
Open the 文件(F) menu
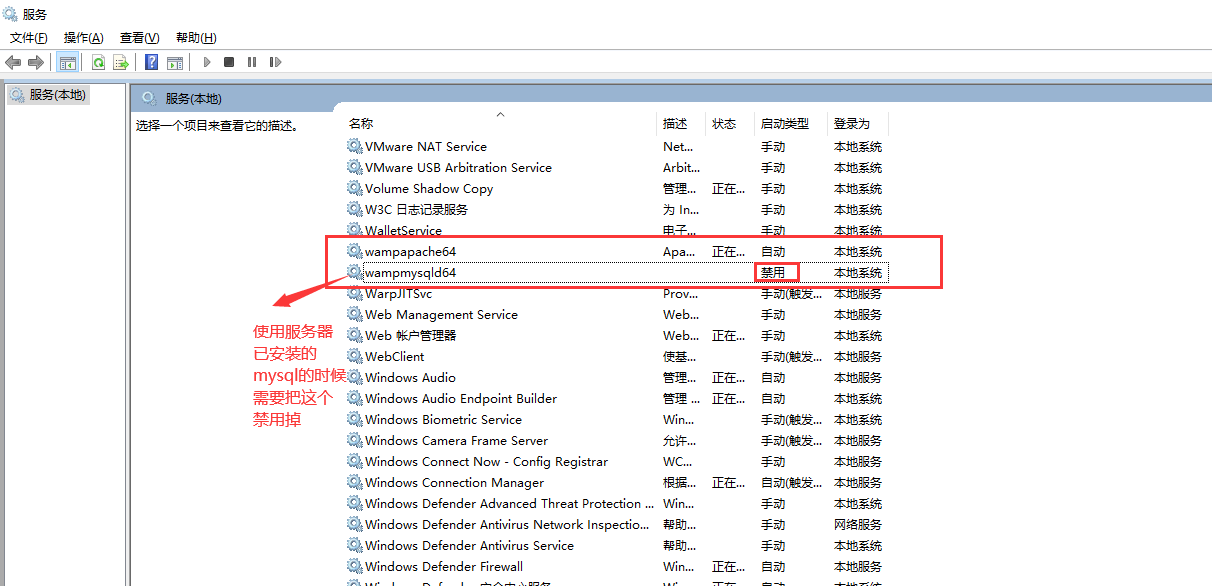[29, 38]
